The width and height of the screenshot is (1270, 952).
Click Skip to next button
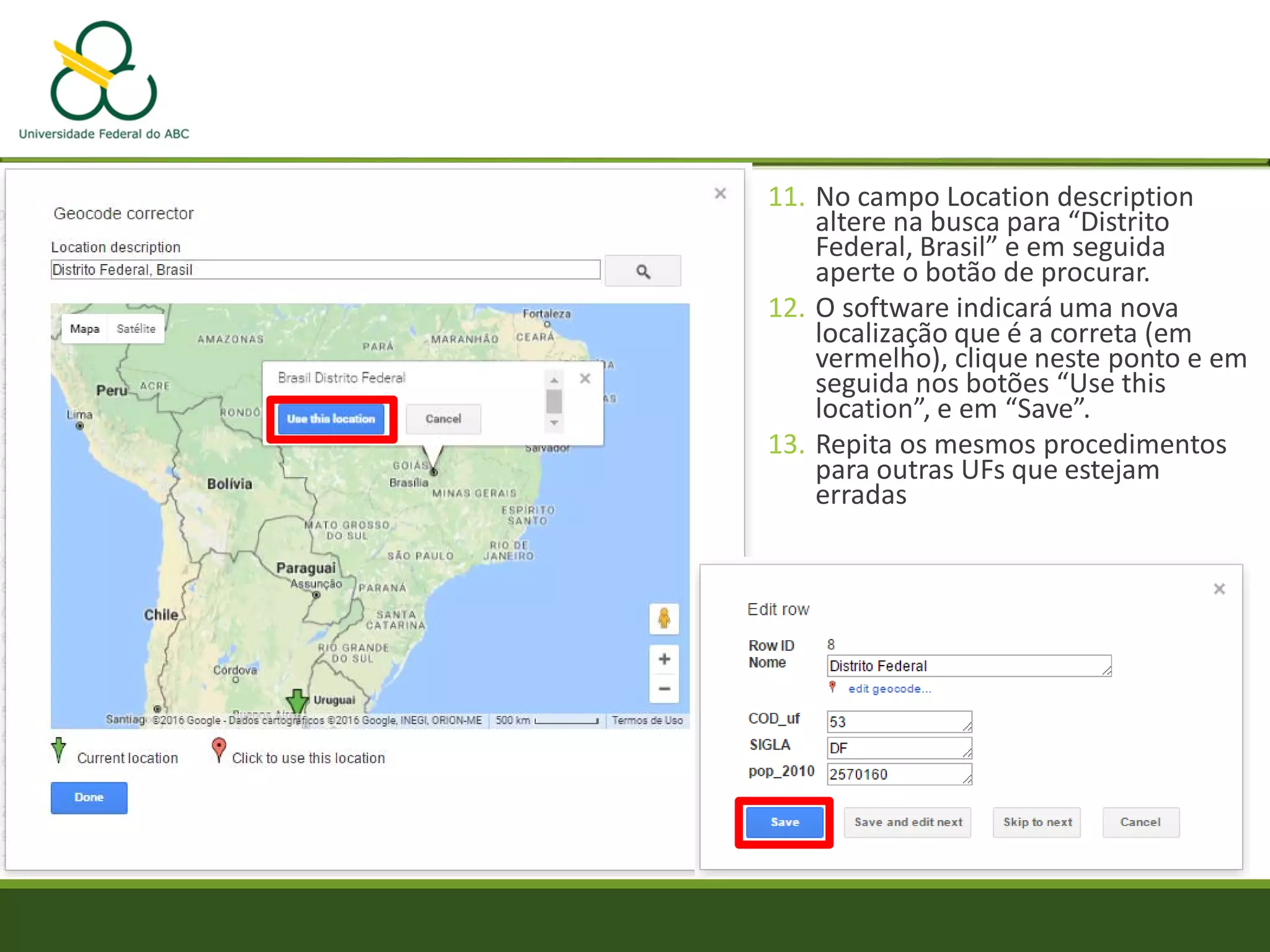pyautogui.click(x=1037, y=822)
